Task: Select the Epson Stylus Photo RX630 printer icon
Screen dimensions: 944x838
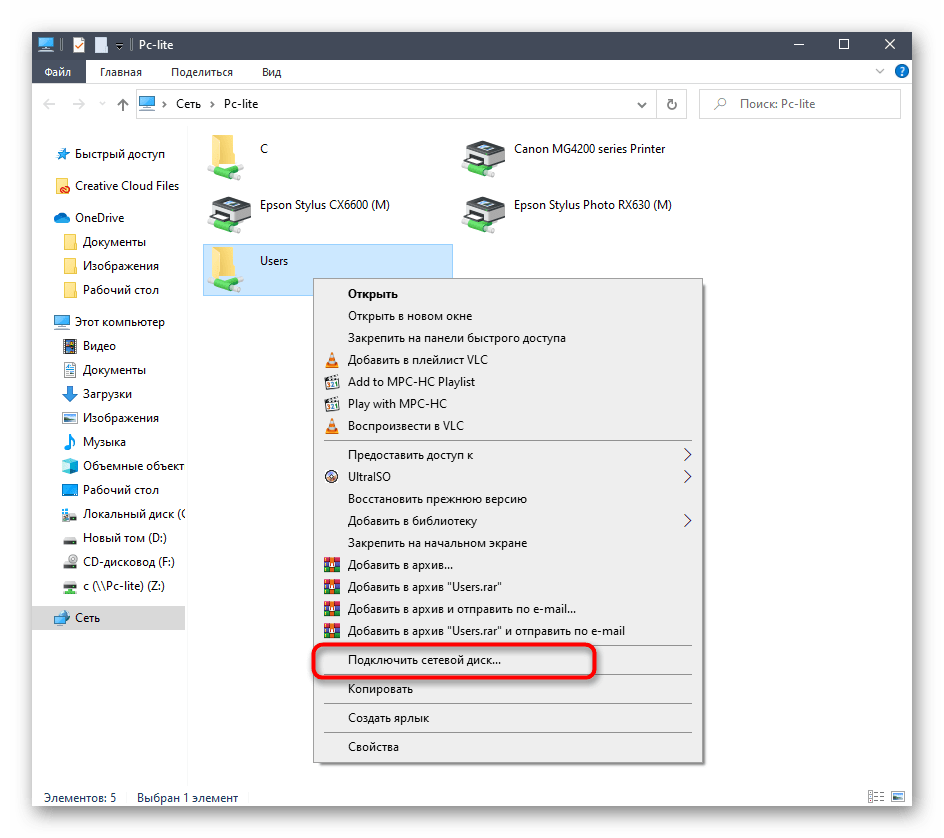Action: [484, 210]
